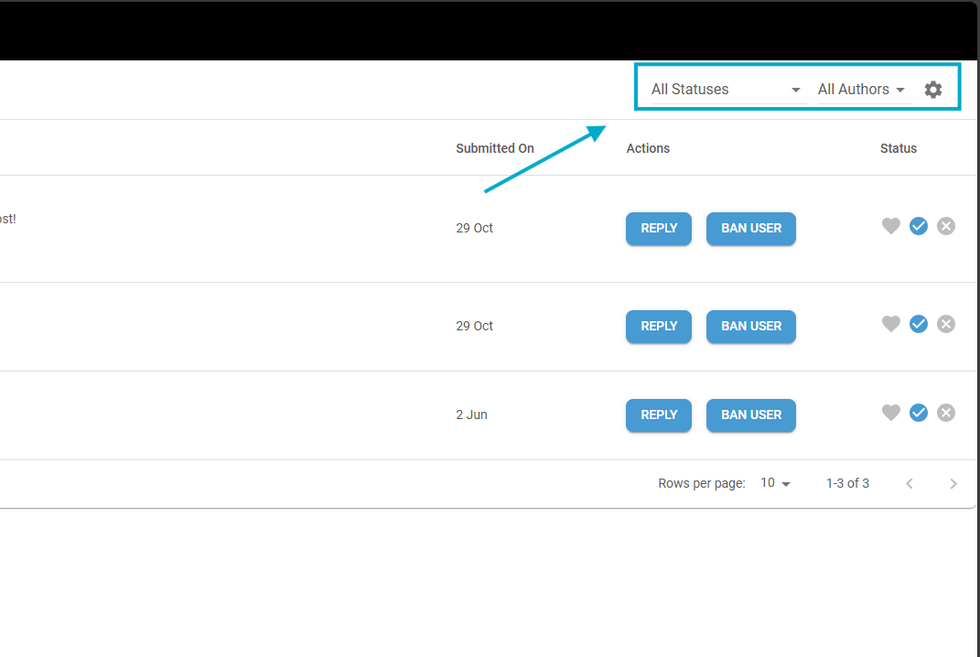Toggle approved checkmark on 2 Jun row

918,413
